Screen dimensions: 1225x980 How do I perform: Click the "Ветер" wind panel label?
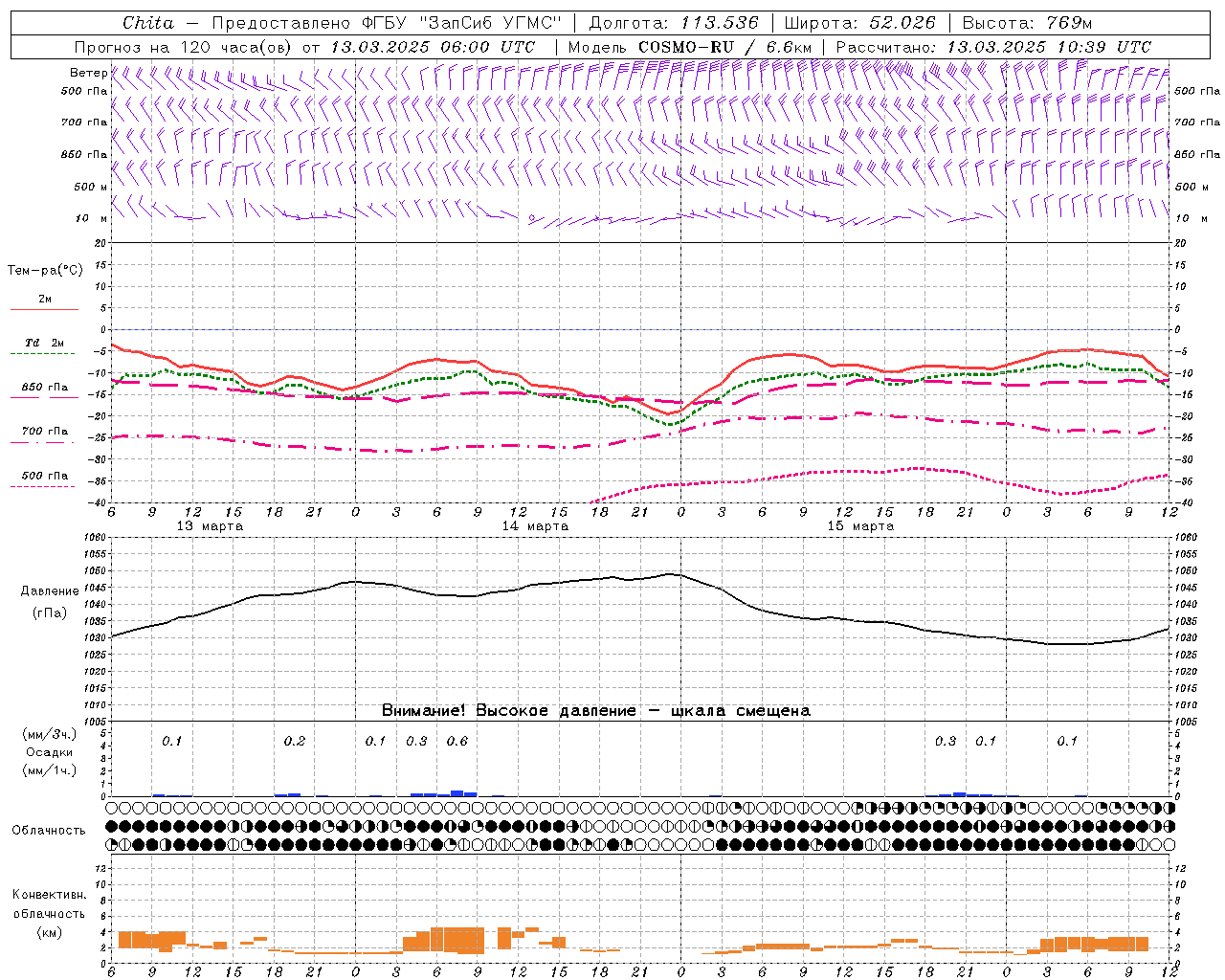coord(88,73)
